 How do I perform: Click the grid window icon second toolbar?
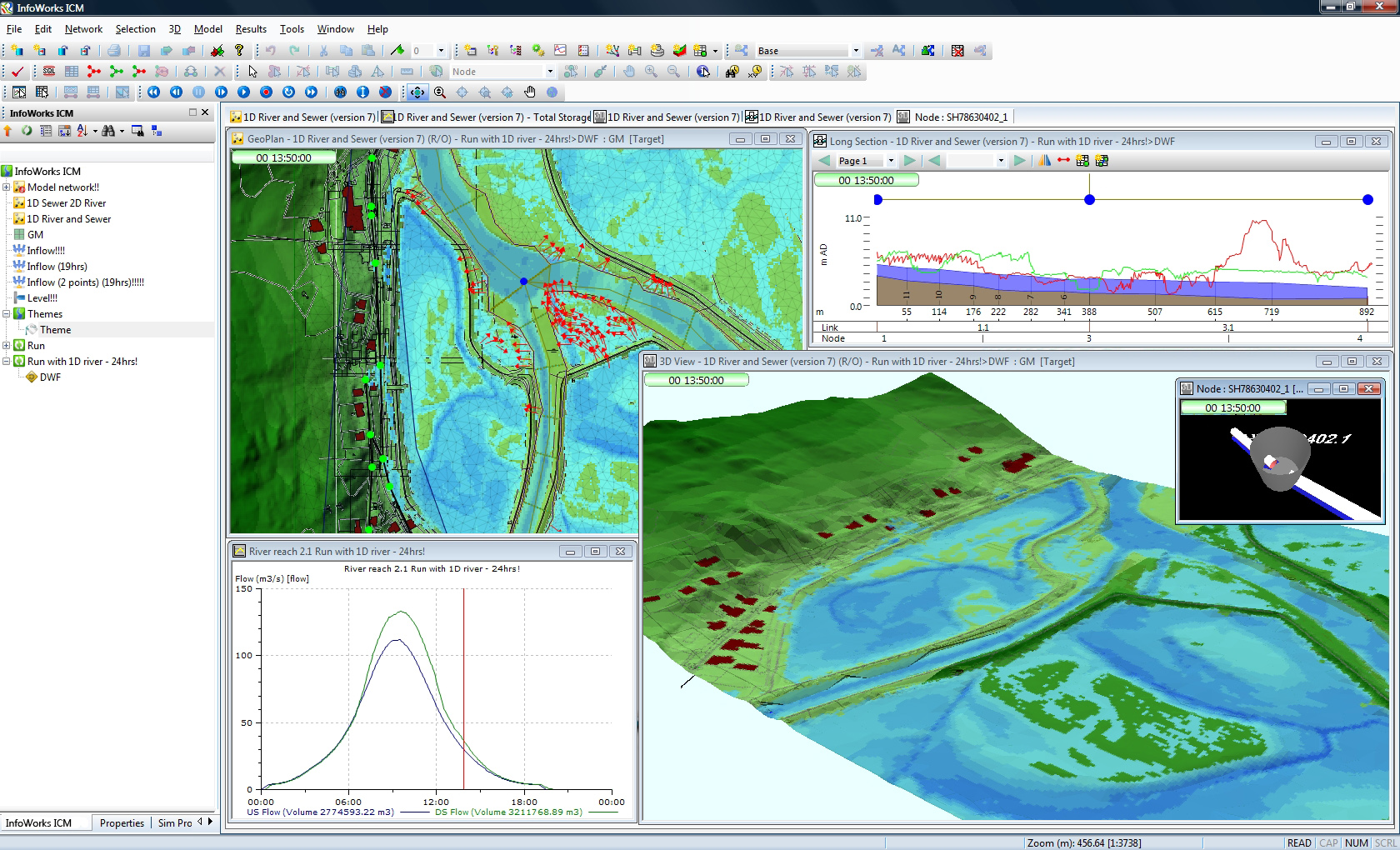pos(72,72)
